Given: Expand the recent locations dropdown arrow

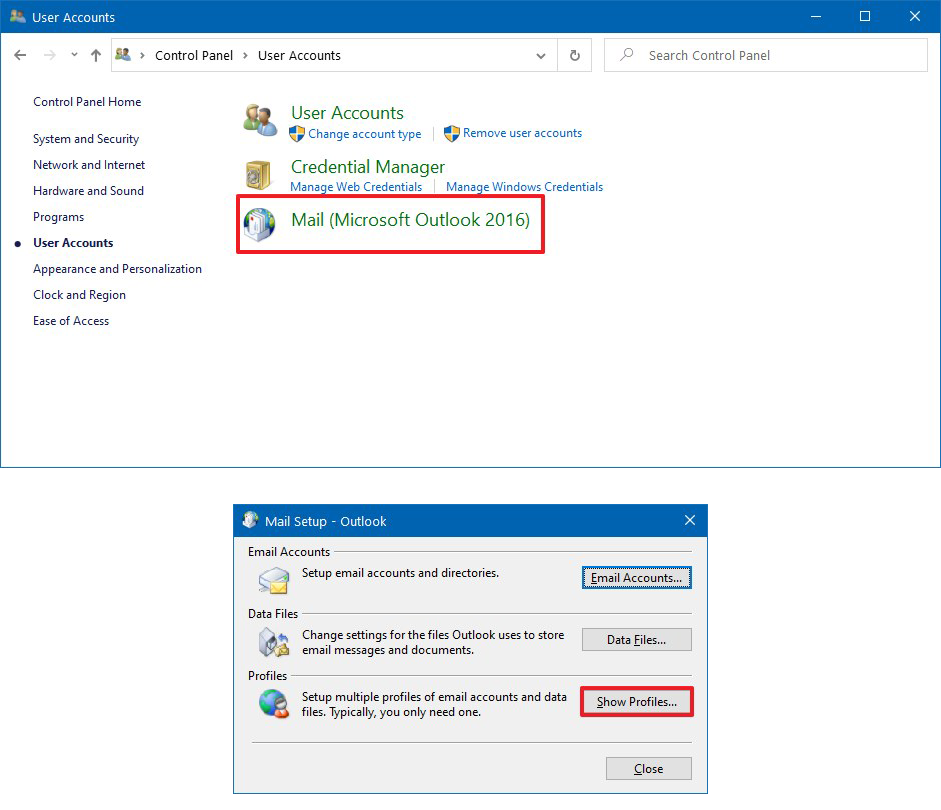Looking at the screenshot, I should 74,55.
